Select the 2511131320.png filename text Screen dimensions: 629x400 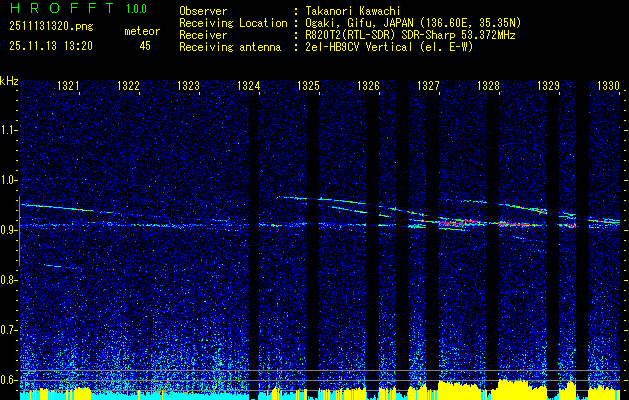click(x=51, y=27)
